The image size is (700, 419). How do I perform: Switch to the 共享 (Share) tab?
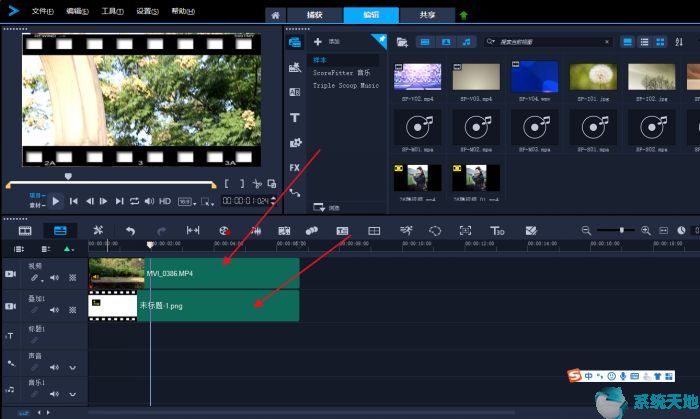427,15
